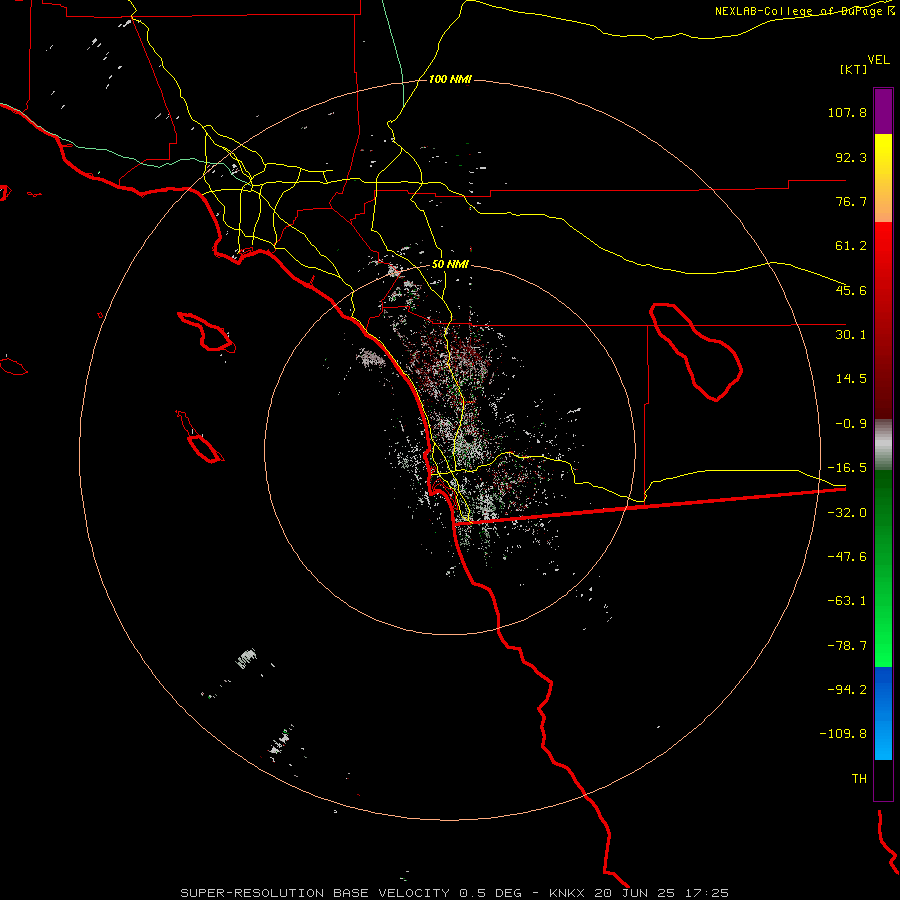Pick the yellow segment of velocity color bar
Image resolution: width=900 pixels, height=900 pixels.
point(883,178)
